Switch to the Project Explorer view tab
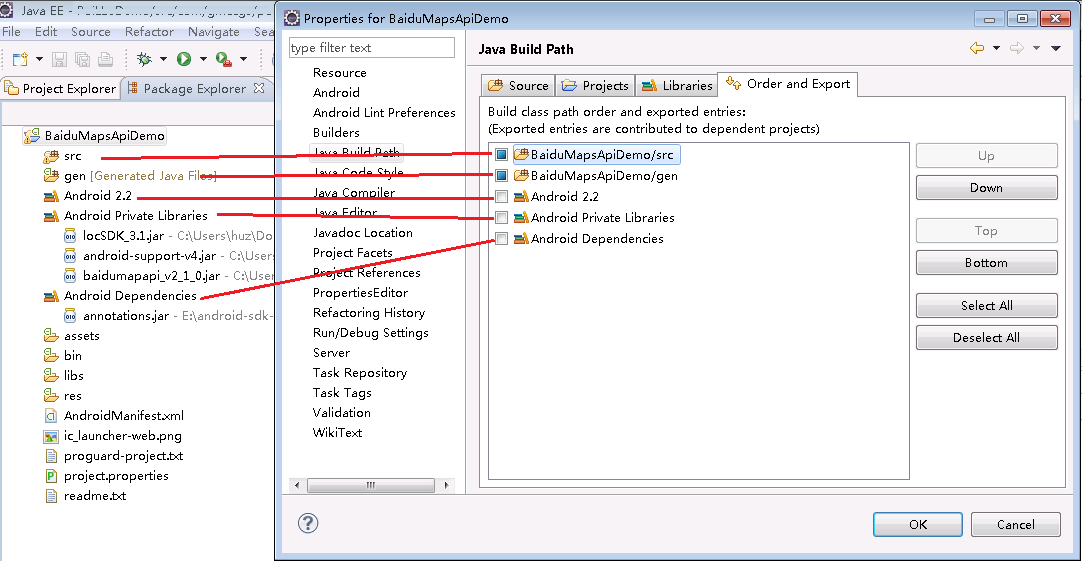Viewport: 1082px width, 561px height. click(x=61, y=88)
